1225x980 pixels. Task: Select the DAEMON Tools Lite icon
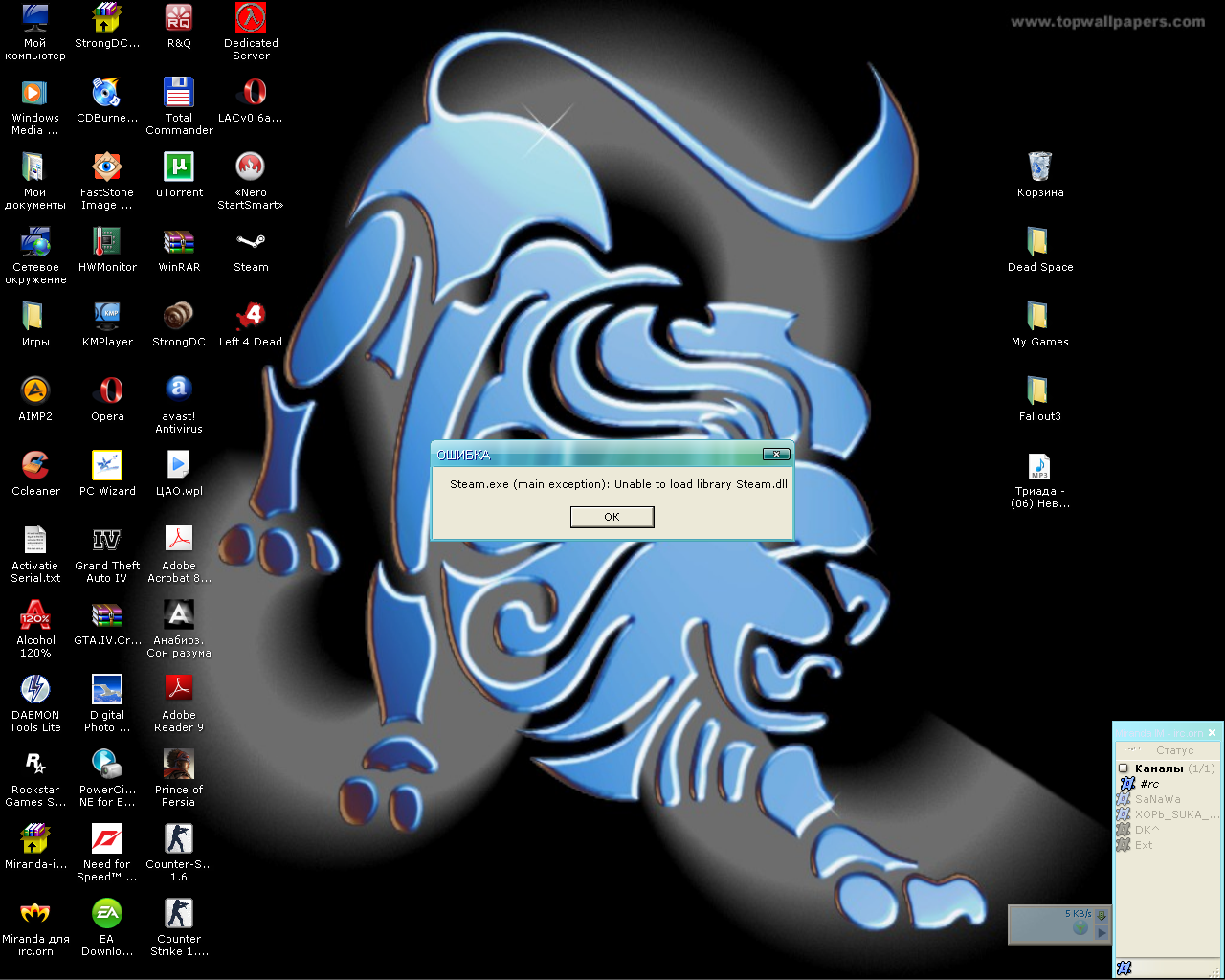35,691
